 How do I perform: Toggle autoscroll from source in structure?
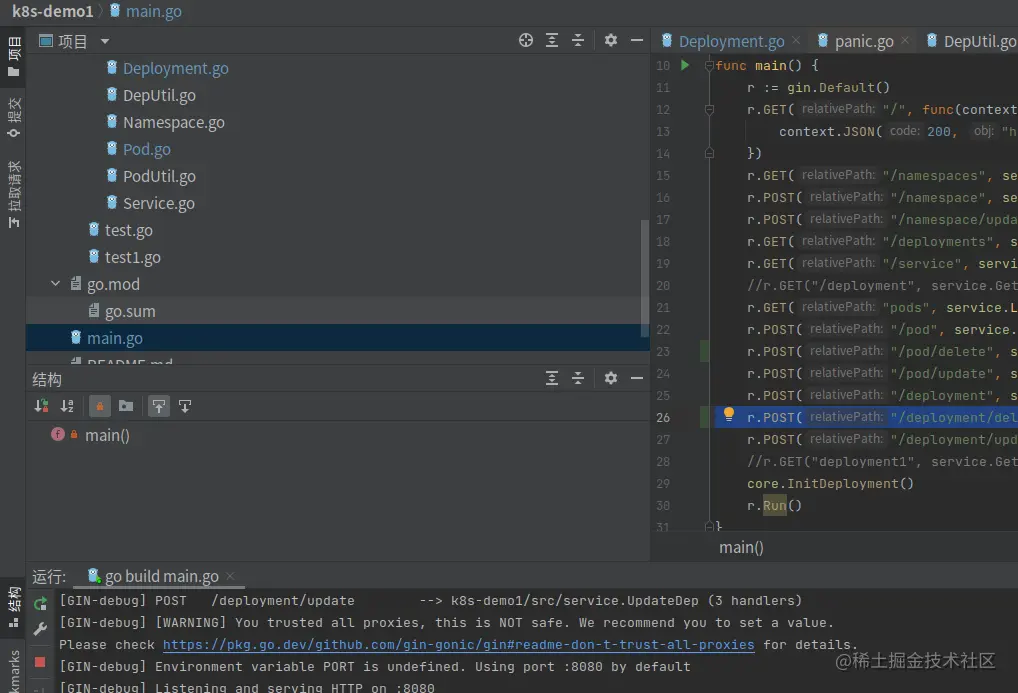(185, 407)
